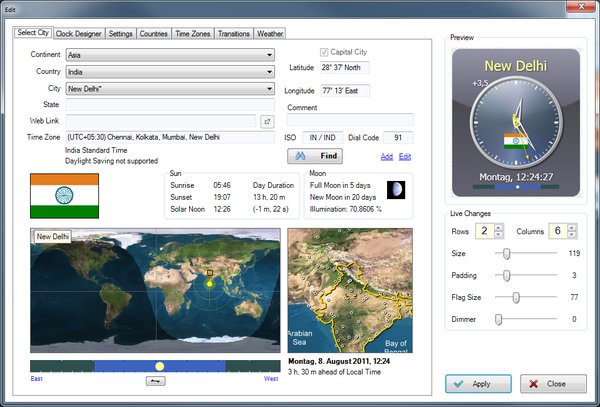Toggle the Capital City checkbox
The width and height of the screenshot is (600, 407).
coord(325,52)
